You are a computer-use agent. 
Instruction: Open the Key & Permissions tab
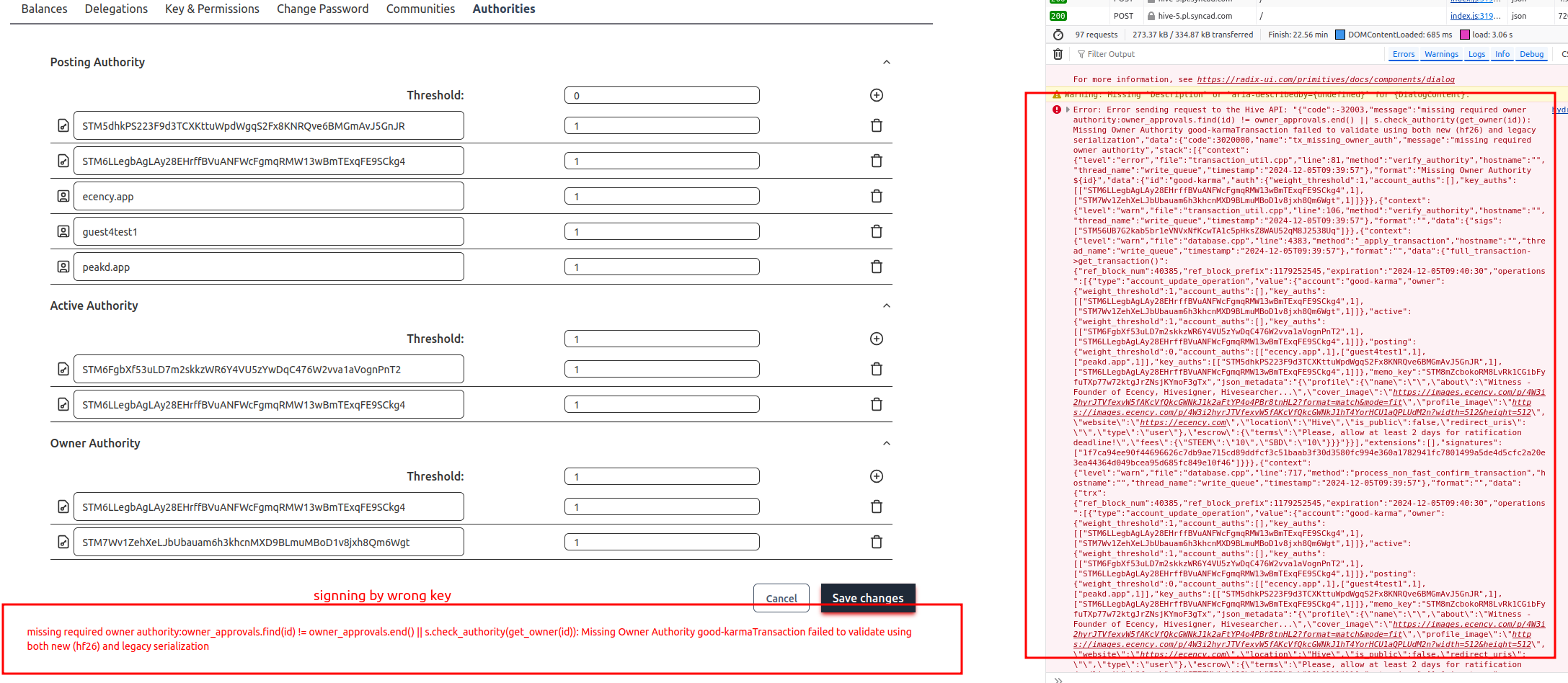(x=212, y=9)
